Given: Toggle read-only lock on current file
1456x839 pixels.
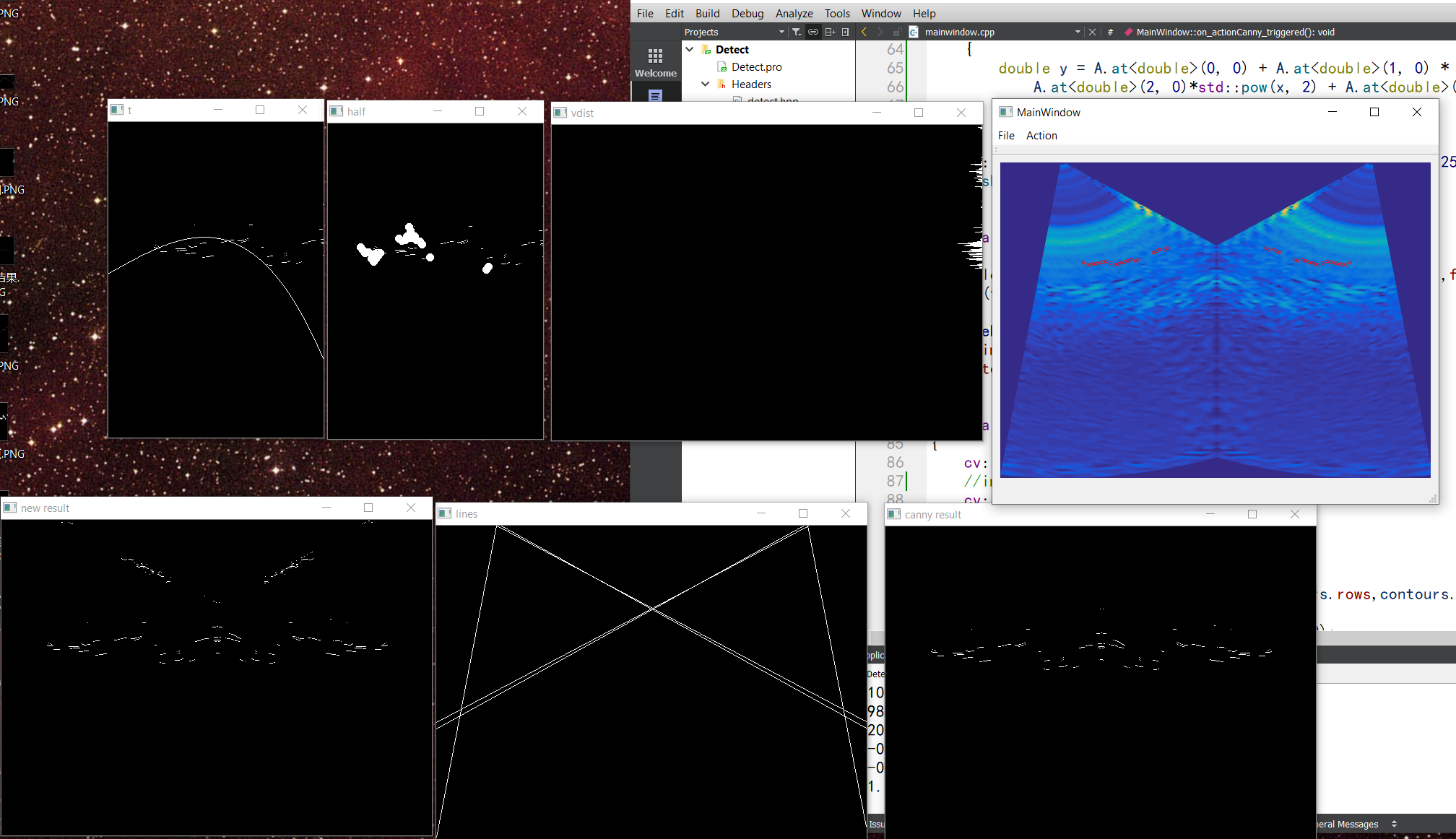Looking at the screenshot, I should coord(898,32).
